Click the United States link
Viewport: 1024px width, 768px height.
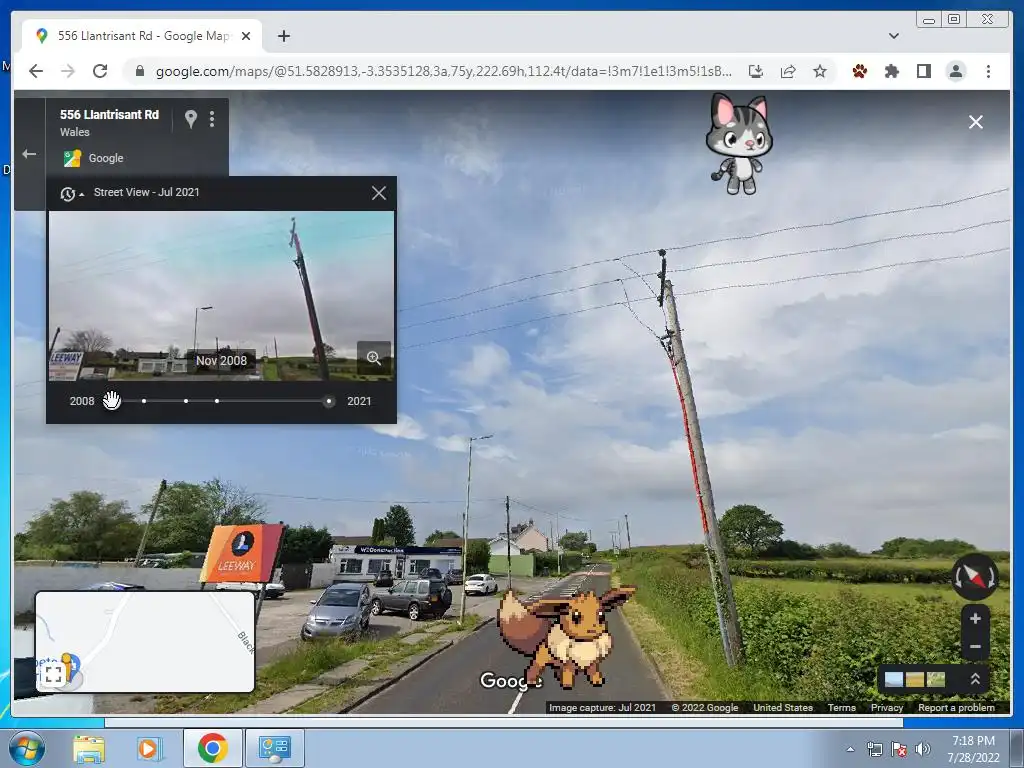point(782,707)
